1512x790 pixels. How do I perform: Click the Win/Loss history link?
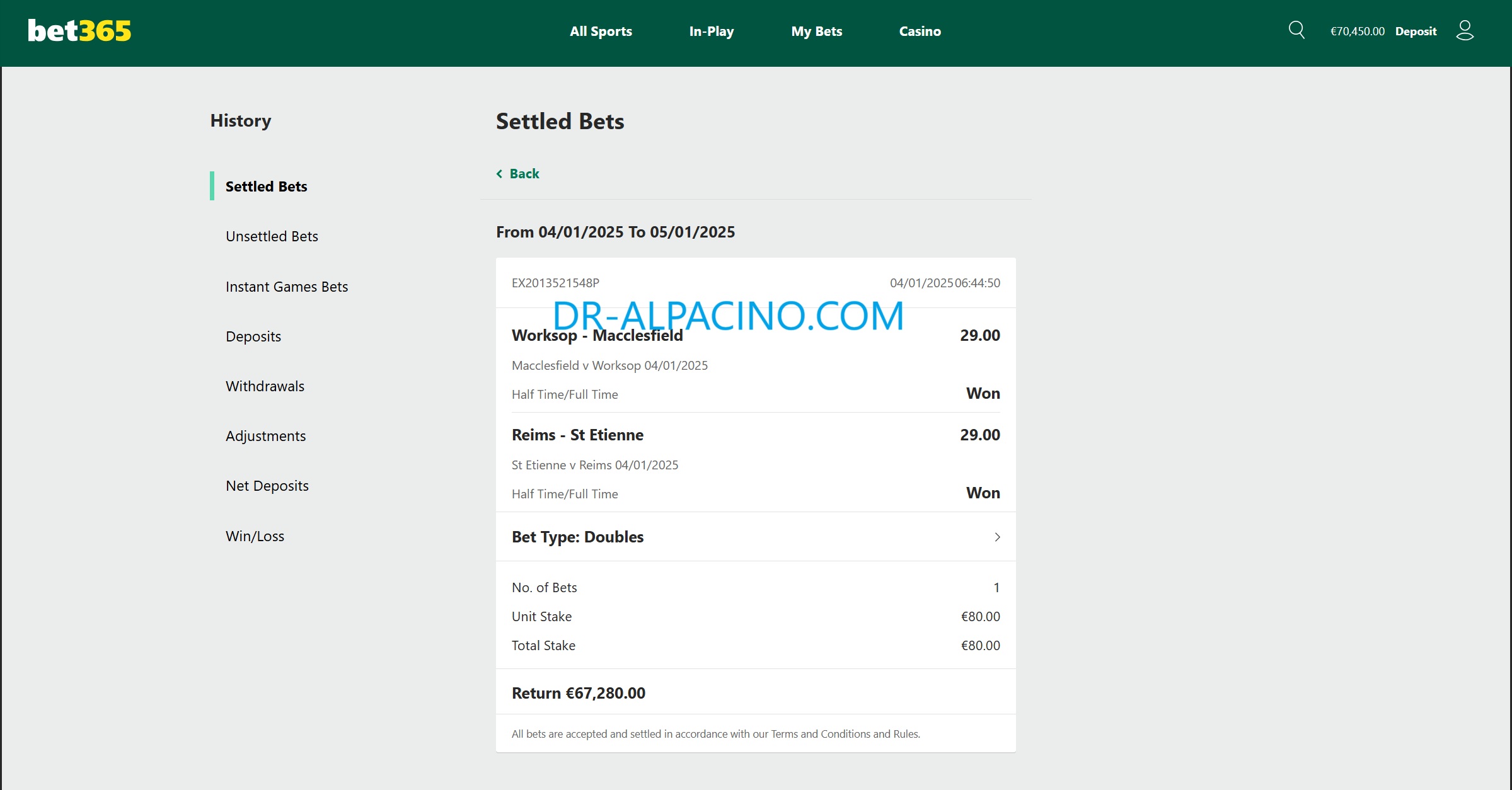tap(256, 534)
